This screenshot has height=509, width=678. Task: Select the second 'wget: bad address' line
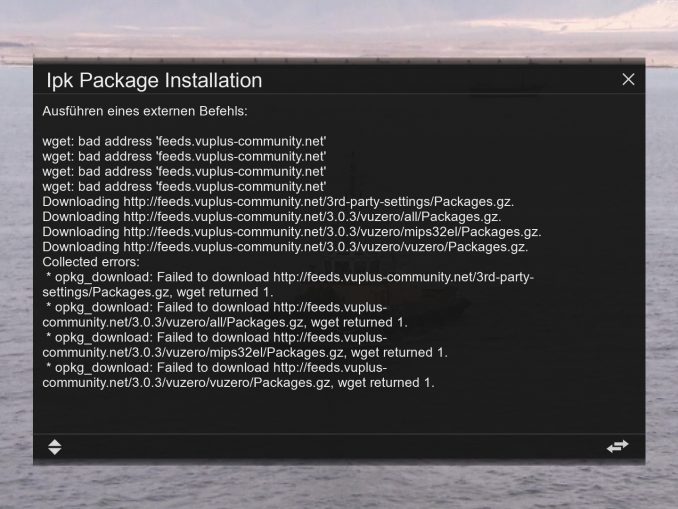[x=184, y=157]
